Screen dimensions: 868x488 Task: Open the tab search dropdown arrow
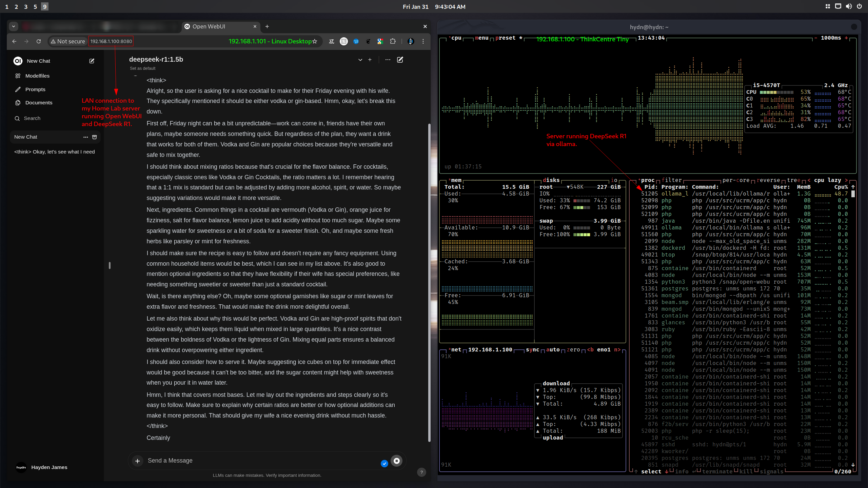[13, 27]
